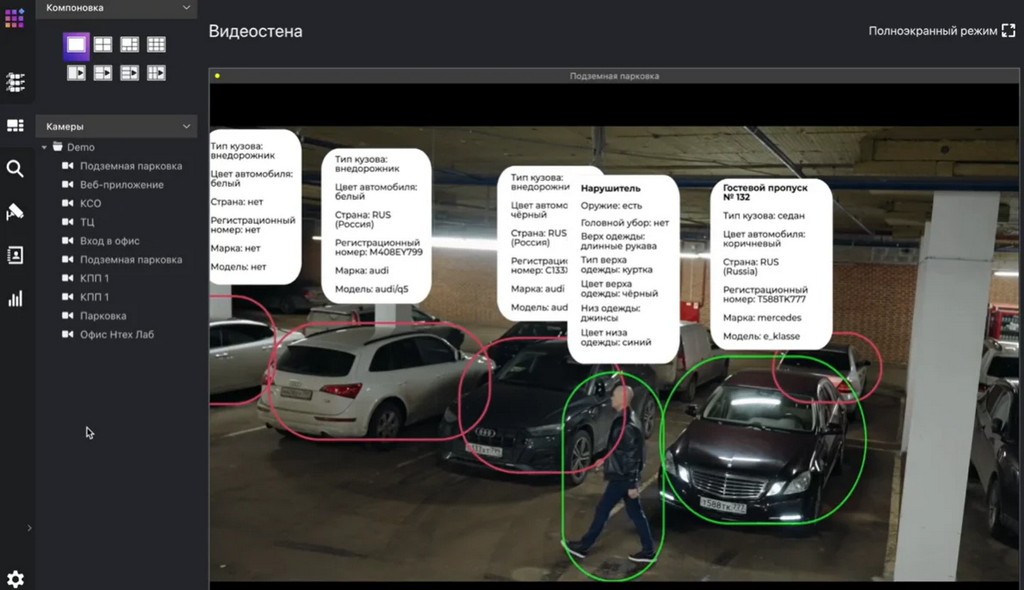Select the Вход в офис camera
Screen dimensions: 1024x590
101,241
